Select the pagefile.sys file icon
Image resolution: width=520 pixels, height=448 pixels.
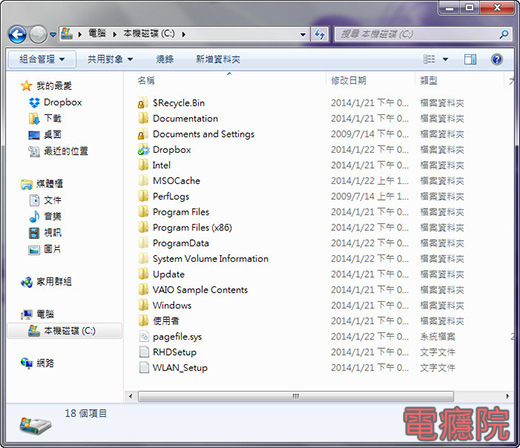(143, 337)
